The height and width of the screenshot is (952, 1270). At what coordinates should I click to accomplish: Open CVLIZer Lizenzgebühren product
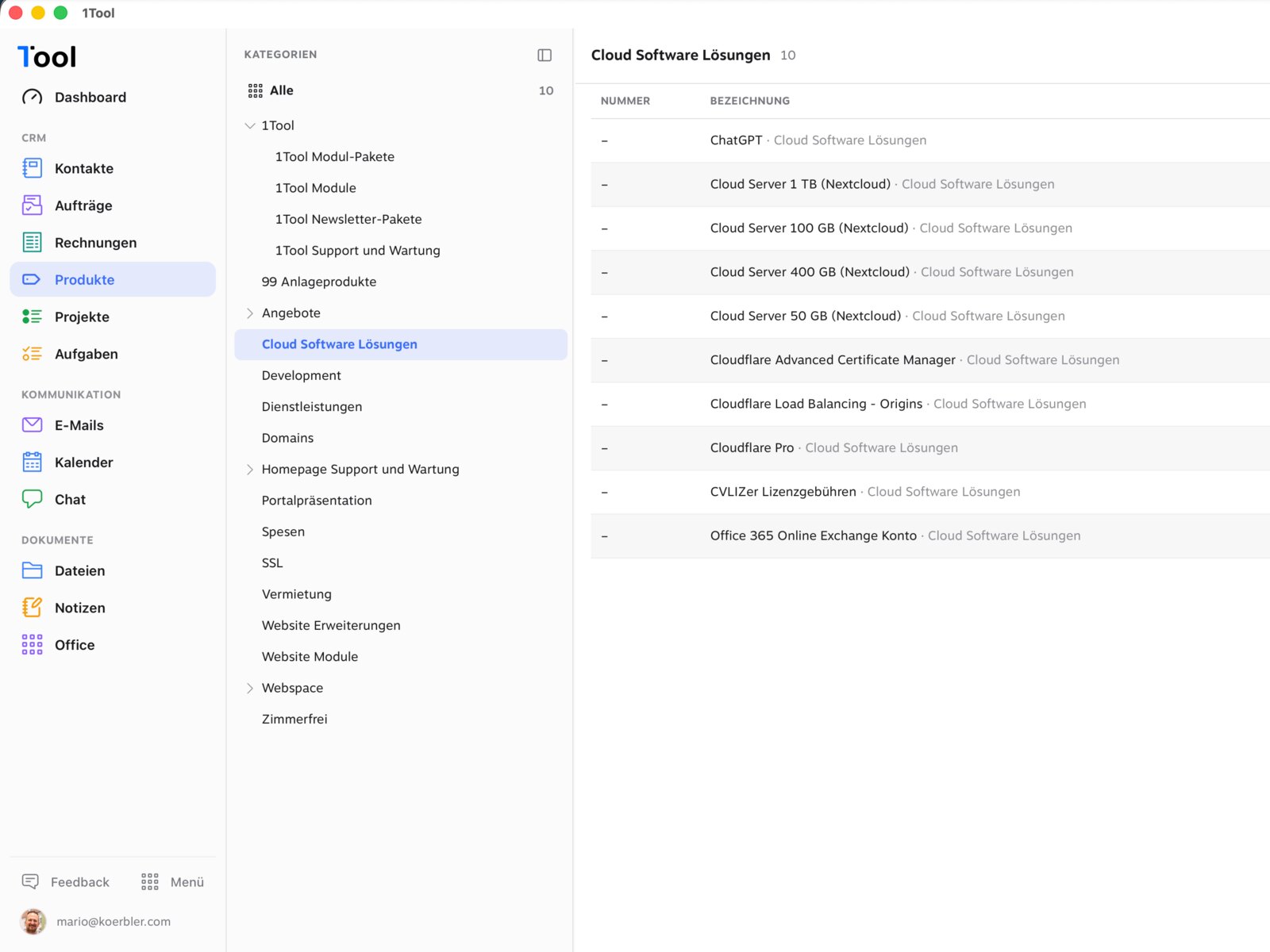pos(929,492)
